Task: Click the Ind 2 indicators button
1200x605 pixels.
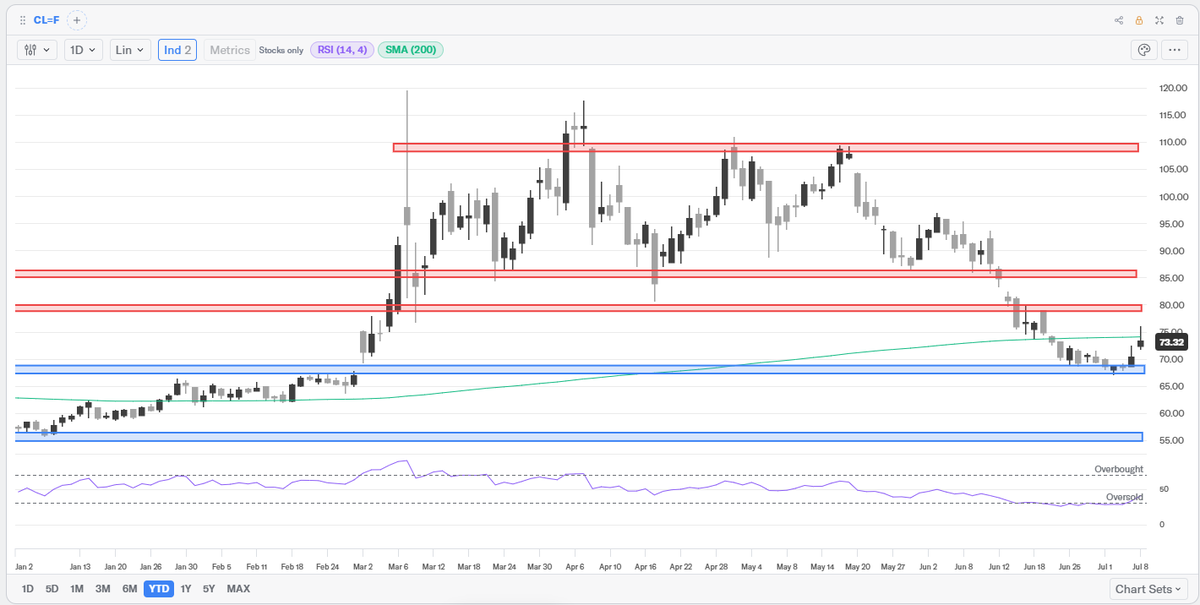Action: [x=178, y=50]
